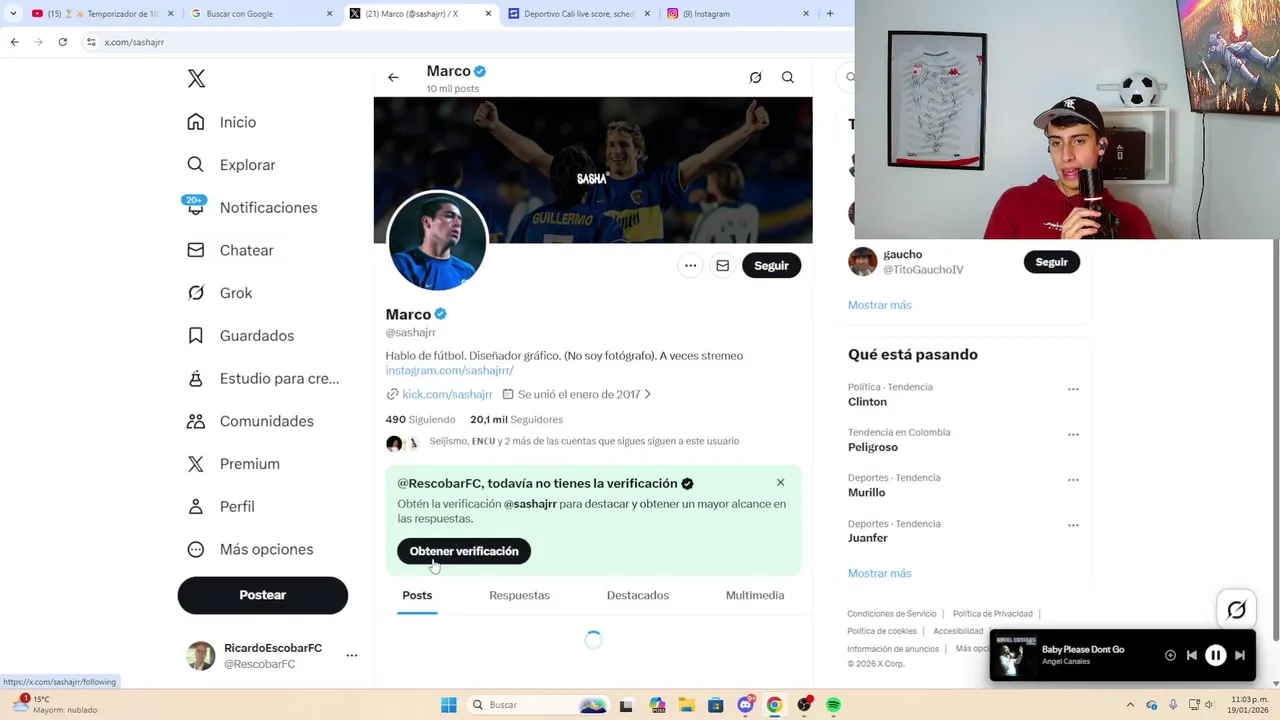Add song with mini player plus icon
The image size is (1280, 720).
(x=1170, y=656)
